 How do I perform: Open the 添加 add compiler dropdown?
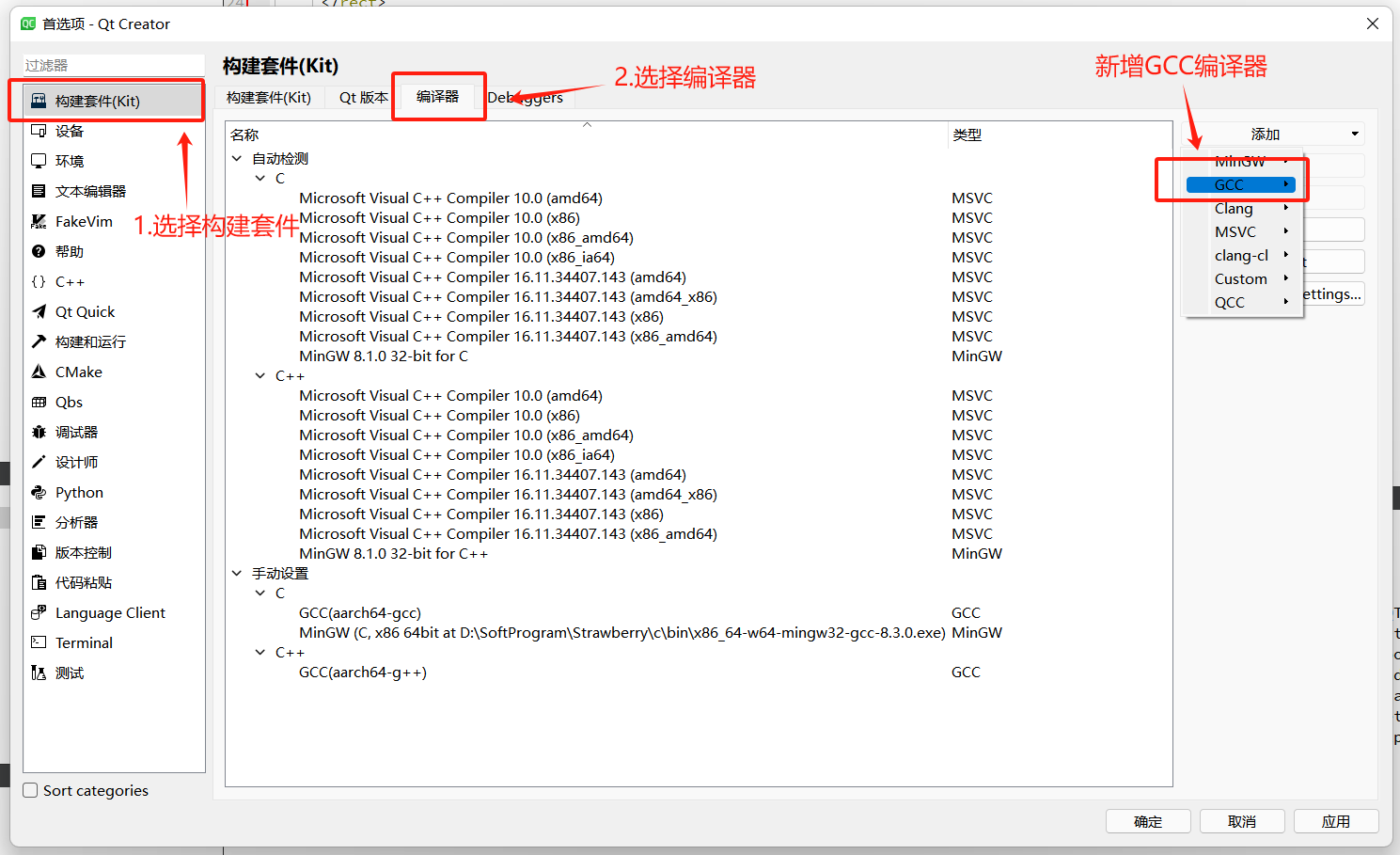coord(1273,134)
